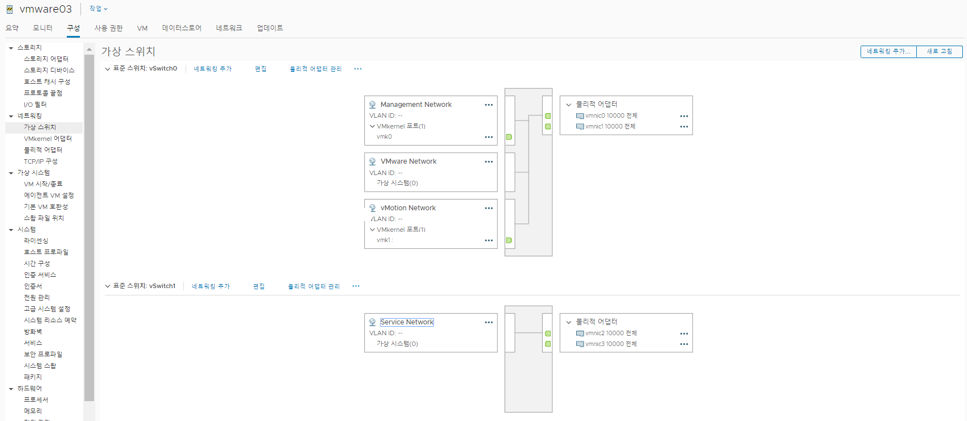Collapse VMkernel ports under Management Network
Image resolution: width=967 pixels, height=421 pixels.
pos(372,126)
